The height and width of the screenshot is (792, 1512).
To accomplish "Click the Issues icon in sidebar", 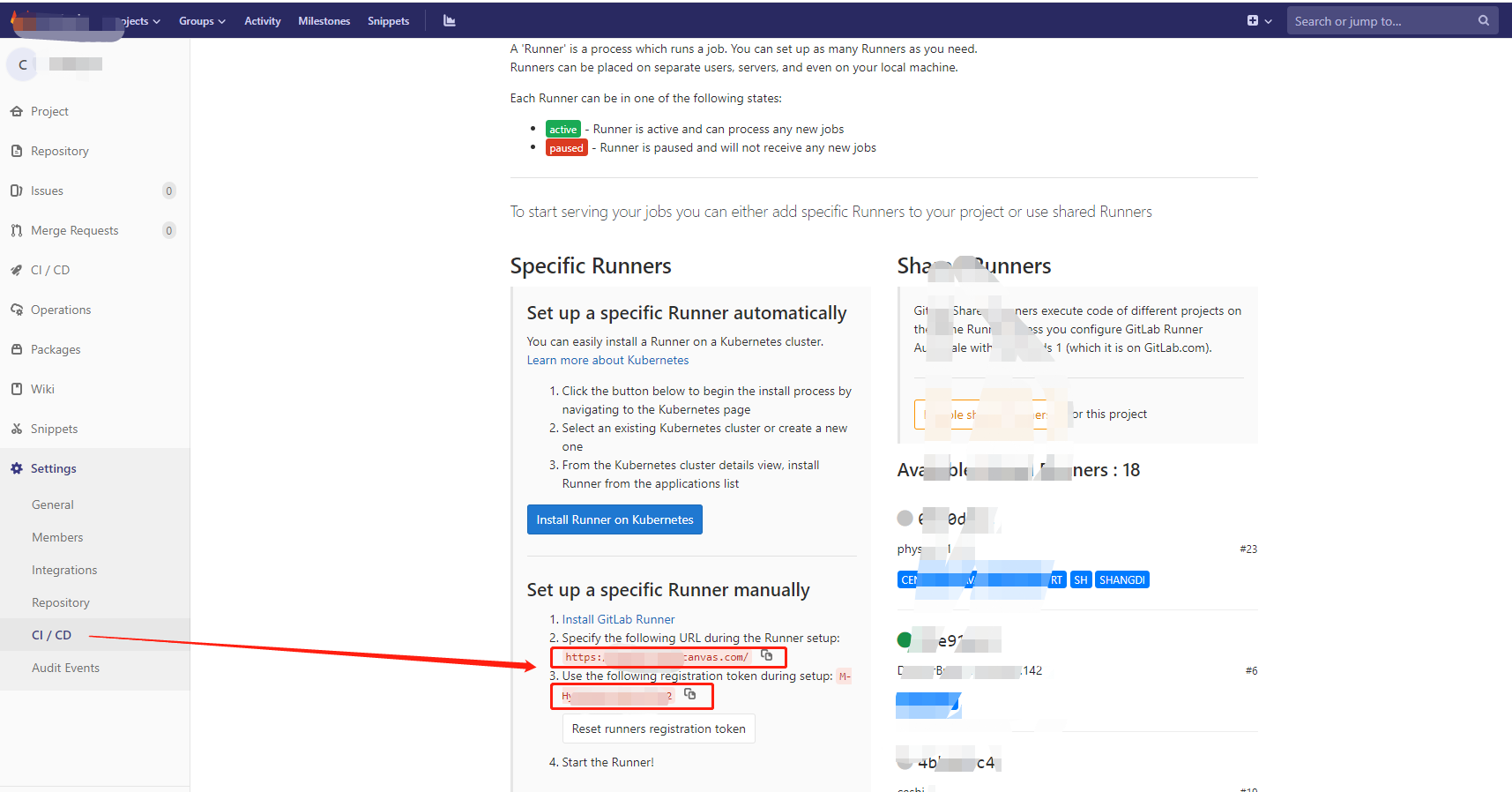I will pyautogui.click(x=17, y=191).
